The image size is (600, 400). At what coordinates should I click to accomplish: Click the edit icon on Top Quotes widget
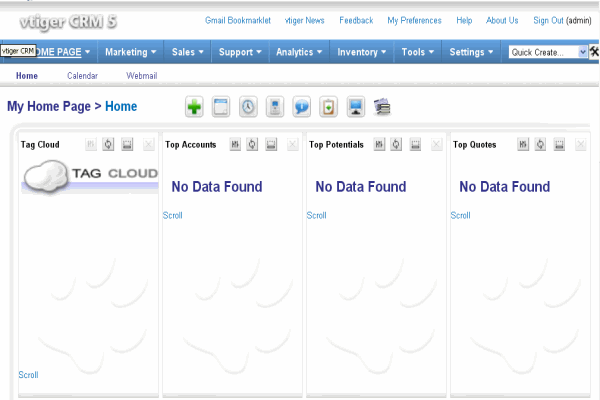coord(522,145)
